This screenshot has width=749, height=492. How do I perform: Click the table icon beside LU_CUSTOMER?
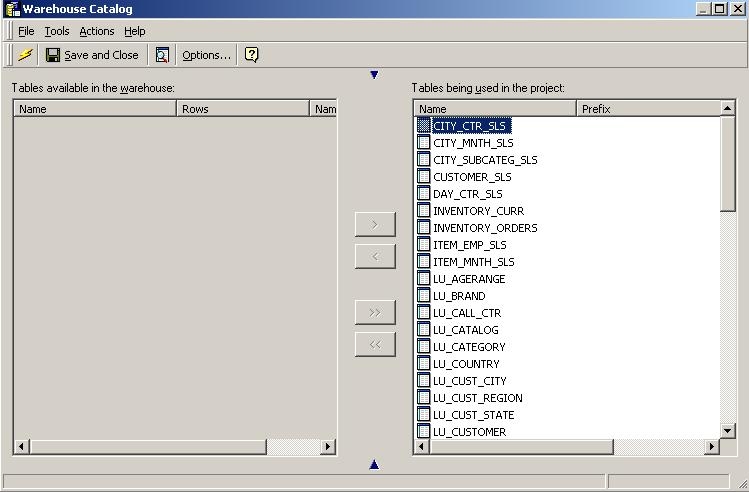[424, 432]
